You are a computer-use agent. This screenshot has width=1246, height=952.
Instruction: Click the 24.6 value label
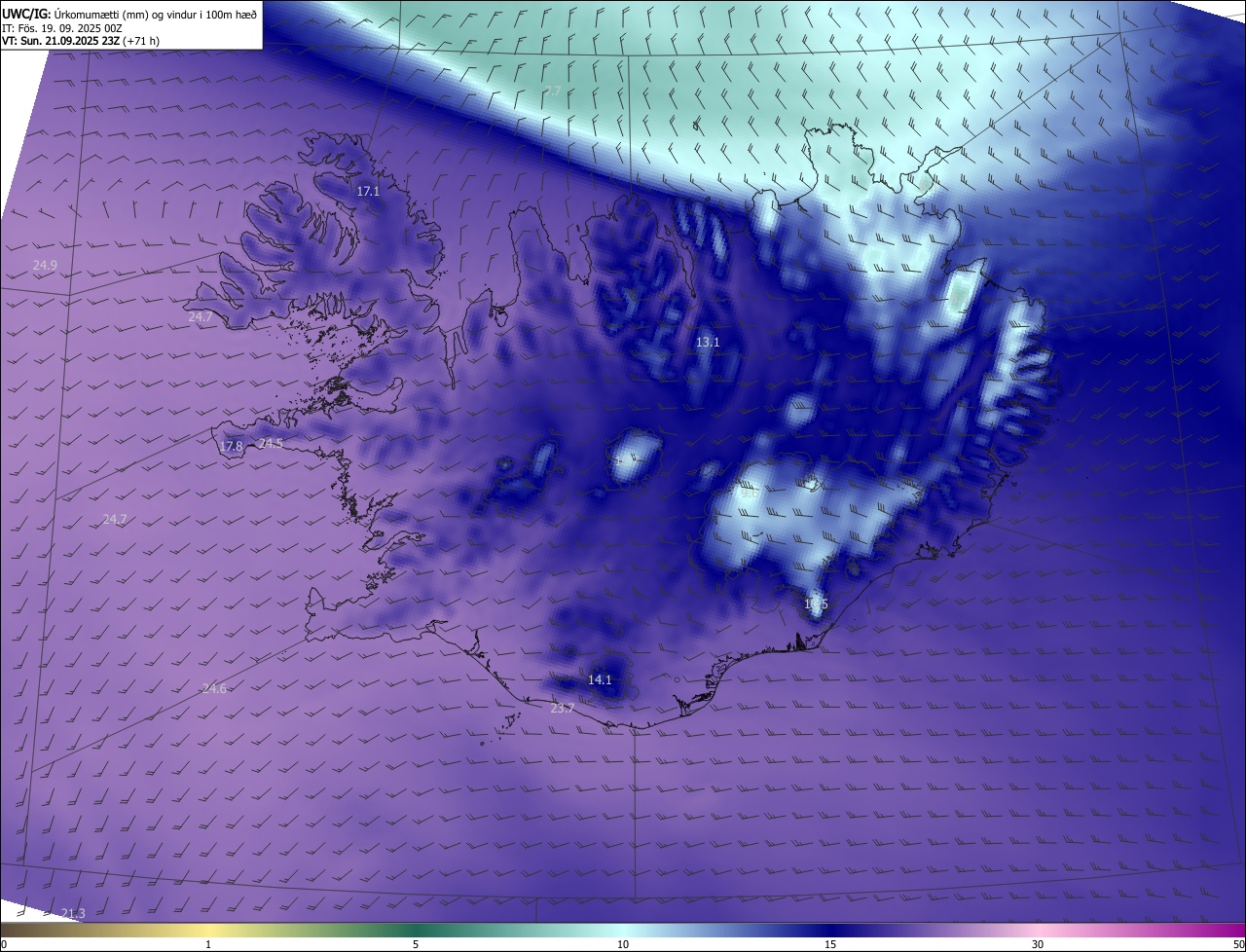point(214,688)
